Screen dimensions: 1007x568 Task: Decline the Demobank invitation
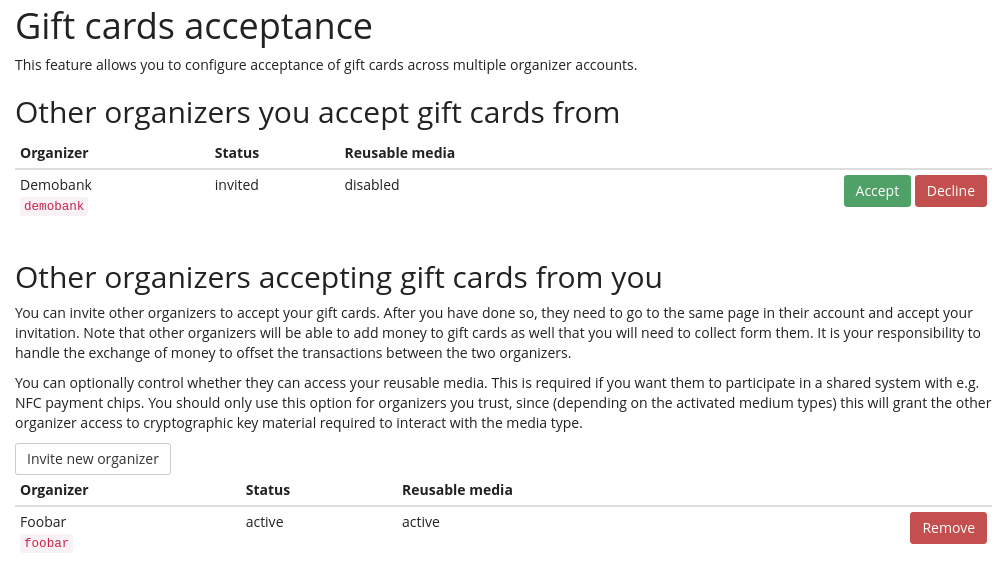950,191
